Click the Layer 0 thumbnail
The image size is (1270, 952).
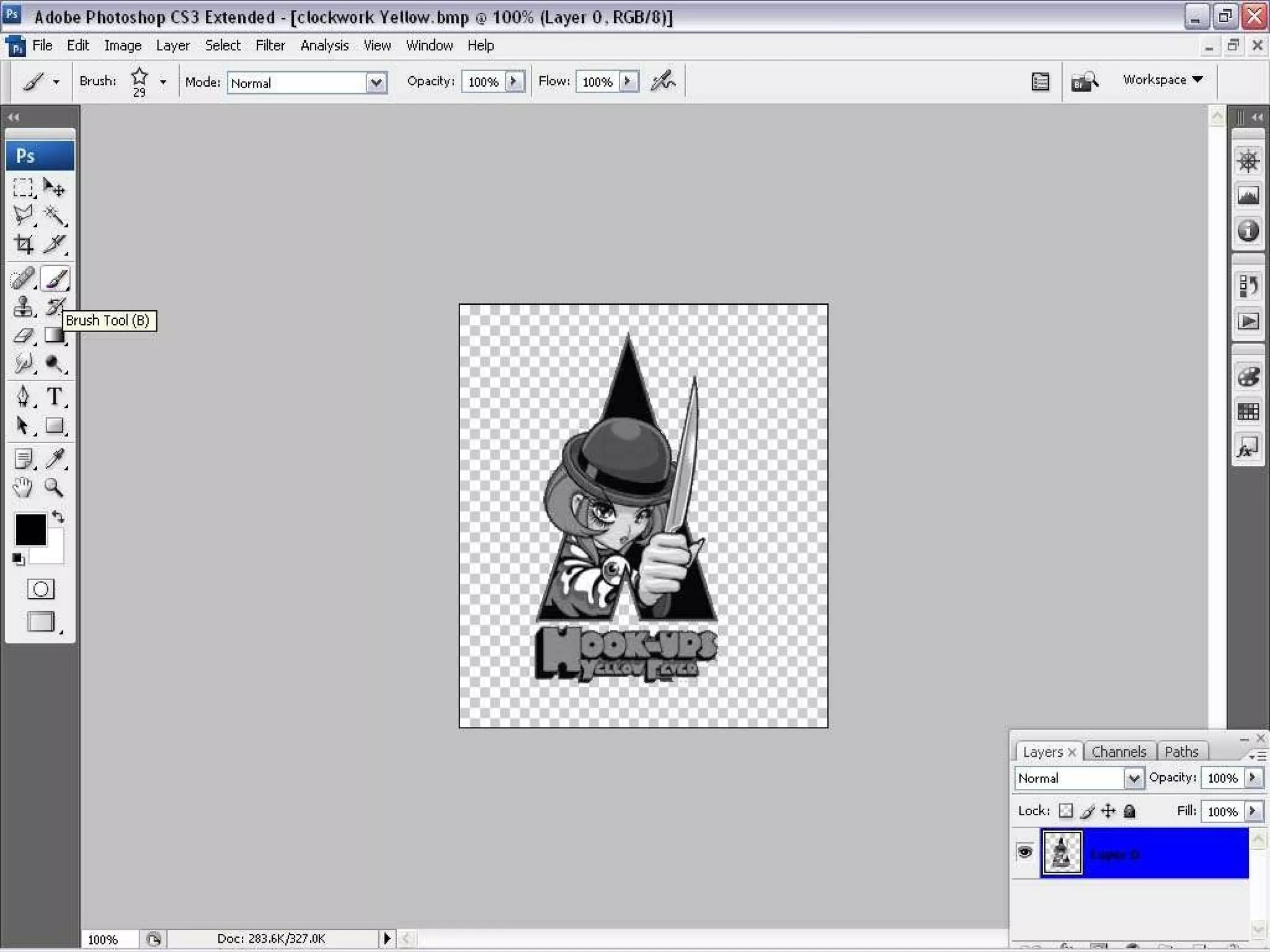pos(1062,853)
